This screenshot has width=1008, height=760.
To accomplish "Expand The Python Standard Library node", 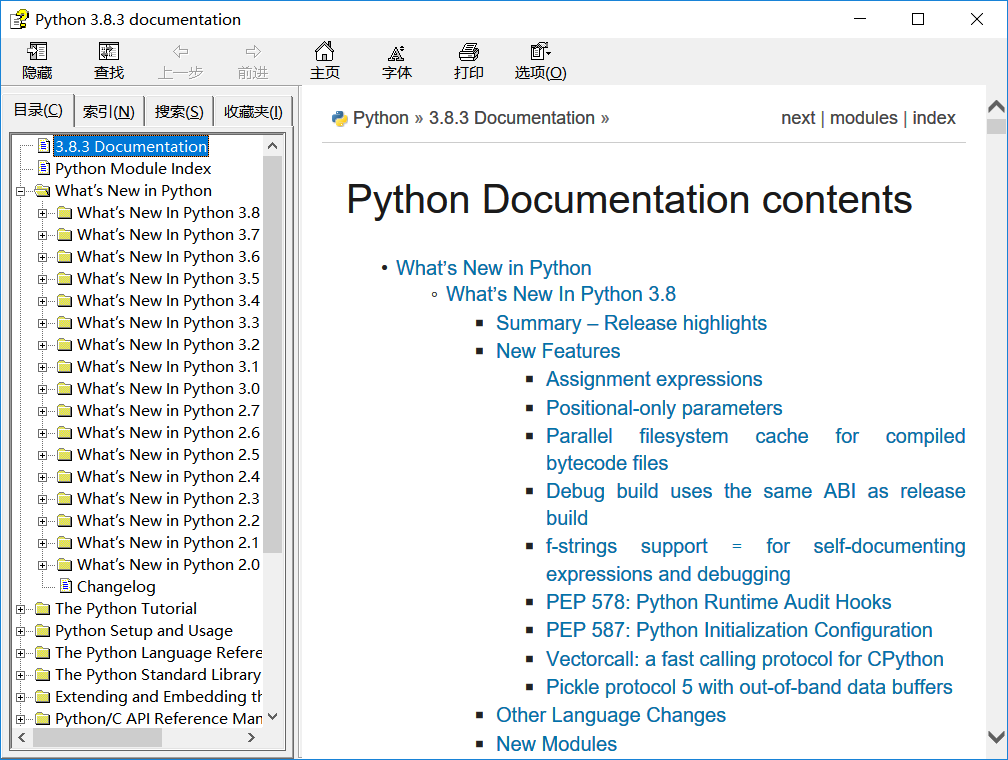I will click(21, 675).
